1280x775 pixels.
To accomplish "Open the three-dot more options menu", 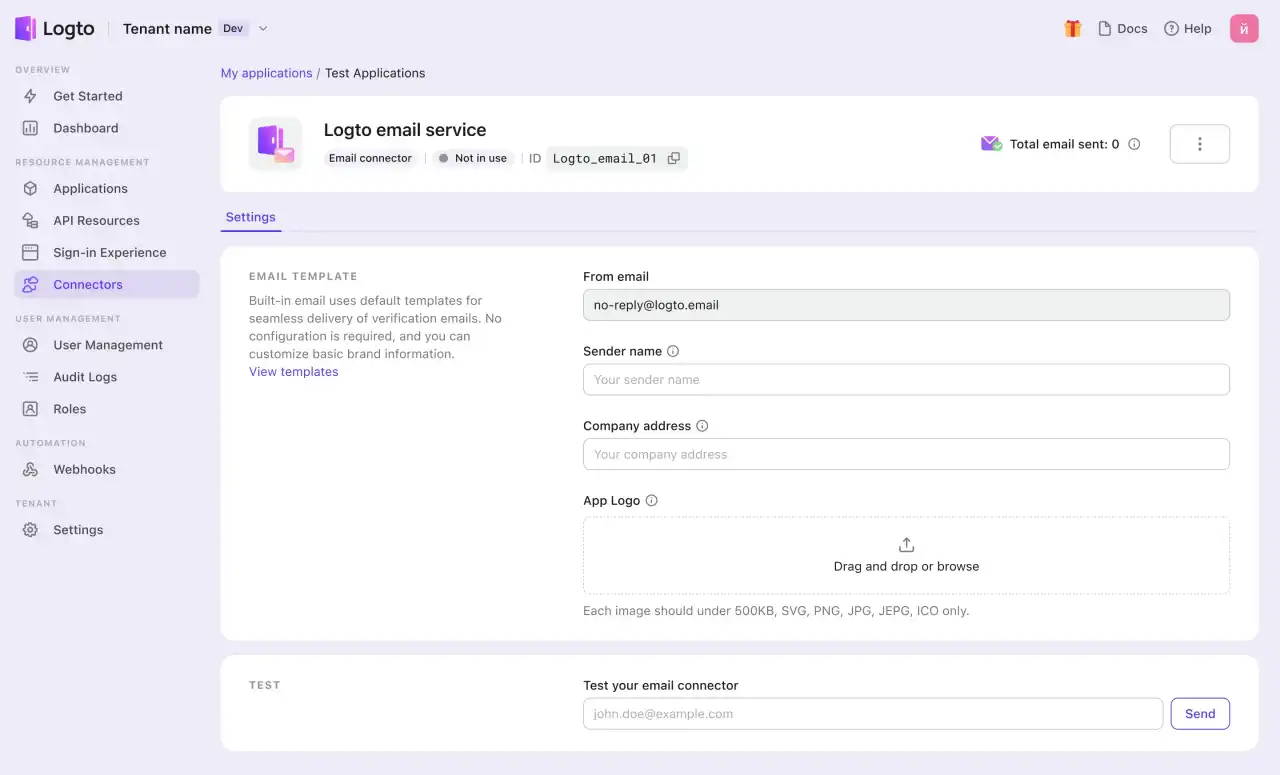I will (x=1199, y=144).
